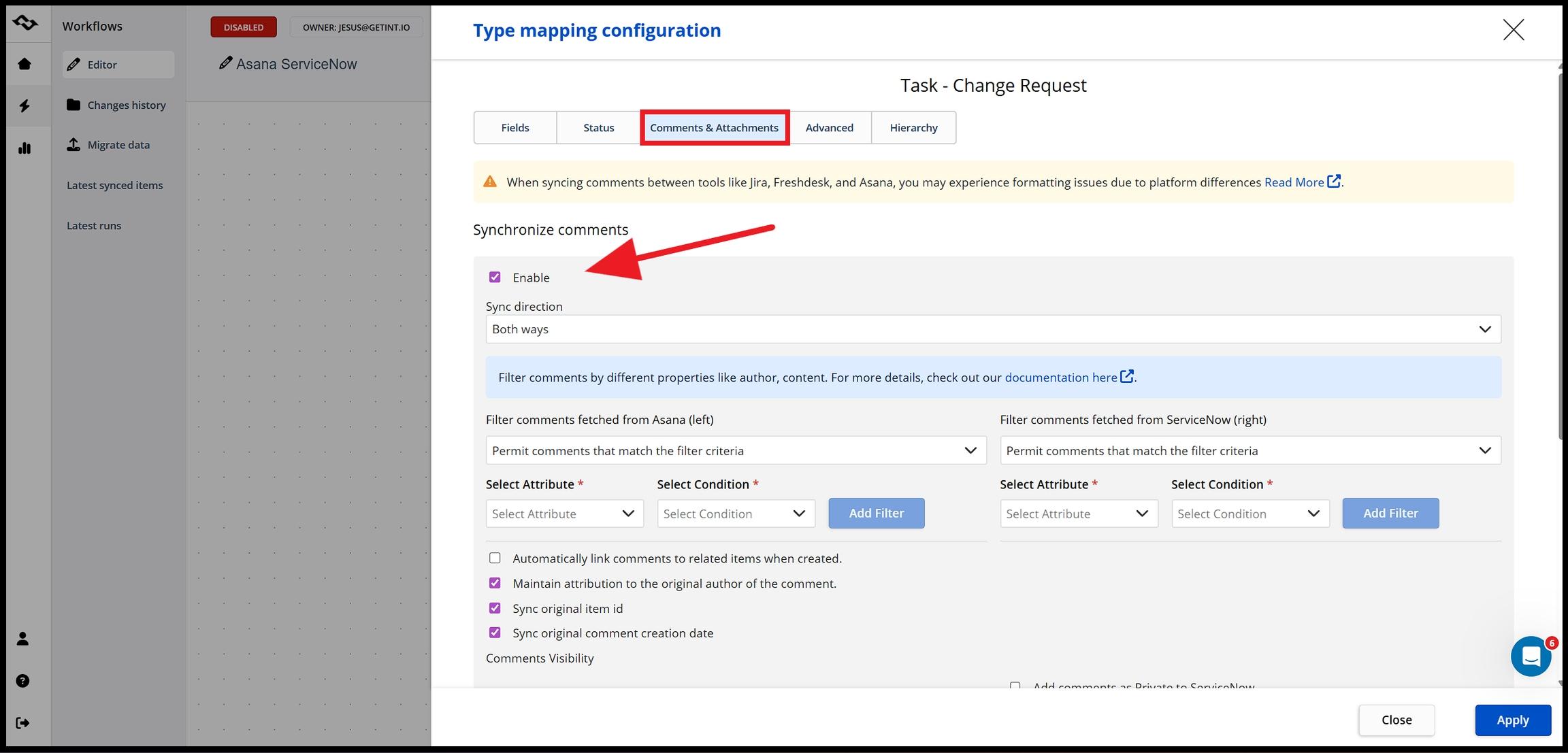Open the chat support bubble icon
Screen dimensions: 1568x753
(1531, 656)
